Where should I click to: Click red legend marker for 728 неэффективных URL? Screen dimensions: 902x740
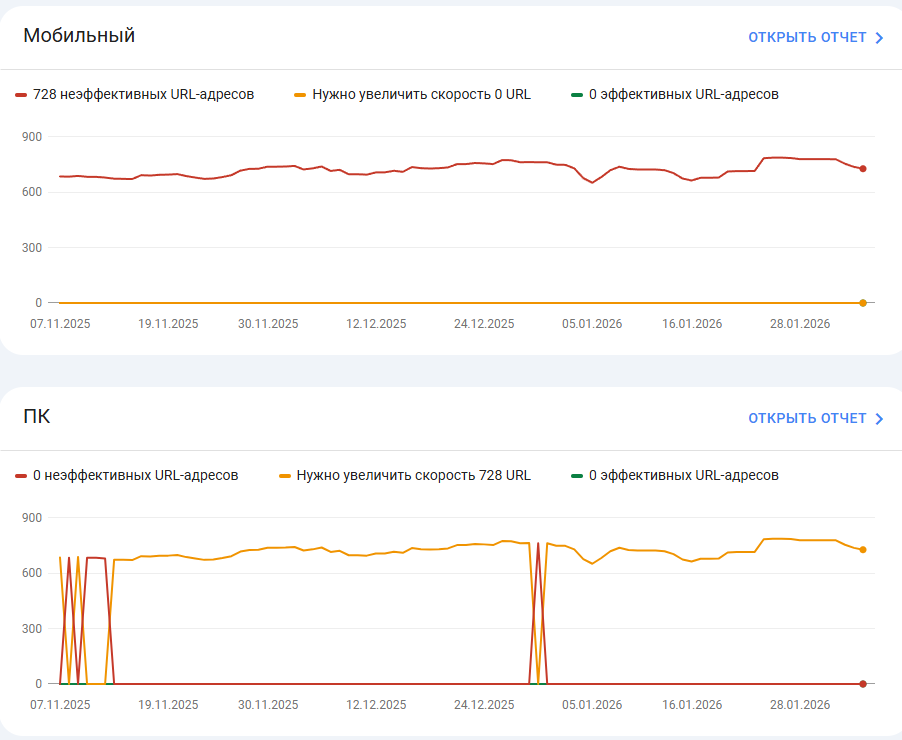pyautogui.click(x=21, y=95)
